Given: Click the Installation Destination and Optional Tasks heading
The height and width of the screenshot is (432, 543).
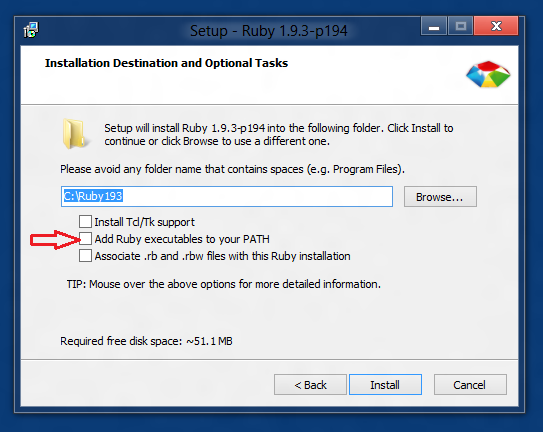Looking at the screenshot, I should (166, 63).
